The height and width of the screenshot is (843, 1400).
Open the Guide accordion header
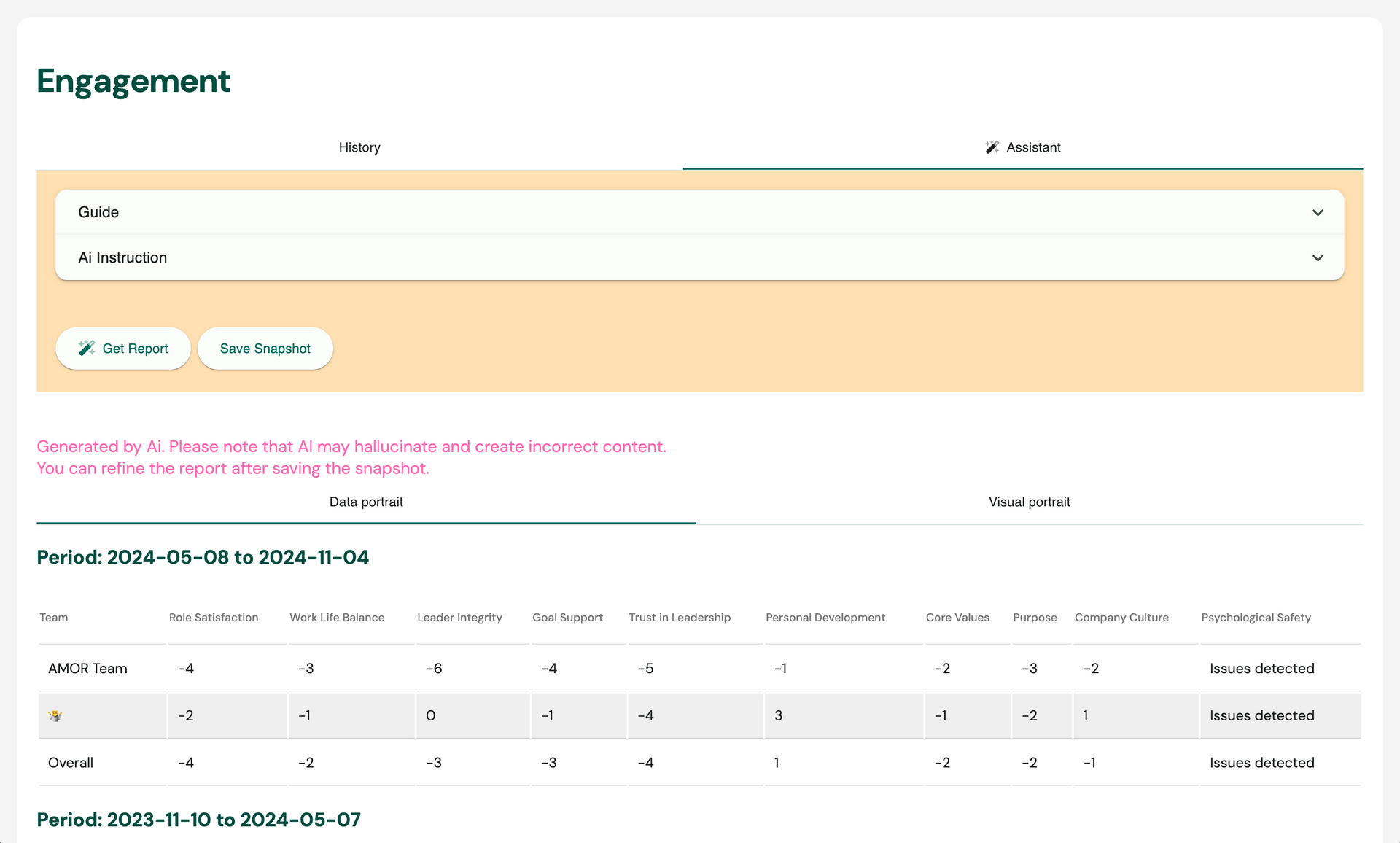coord(700,212)
